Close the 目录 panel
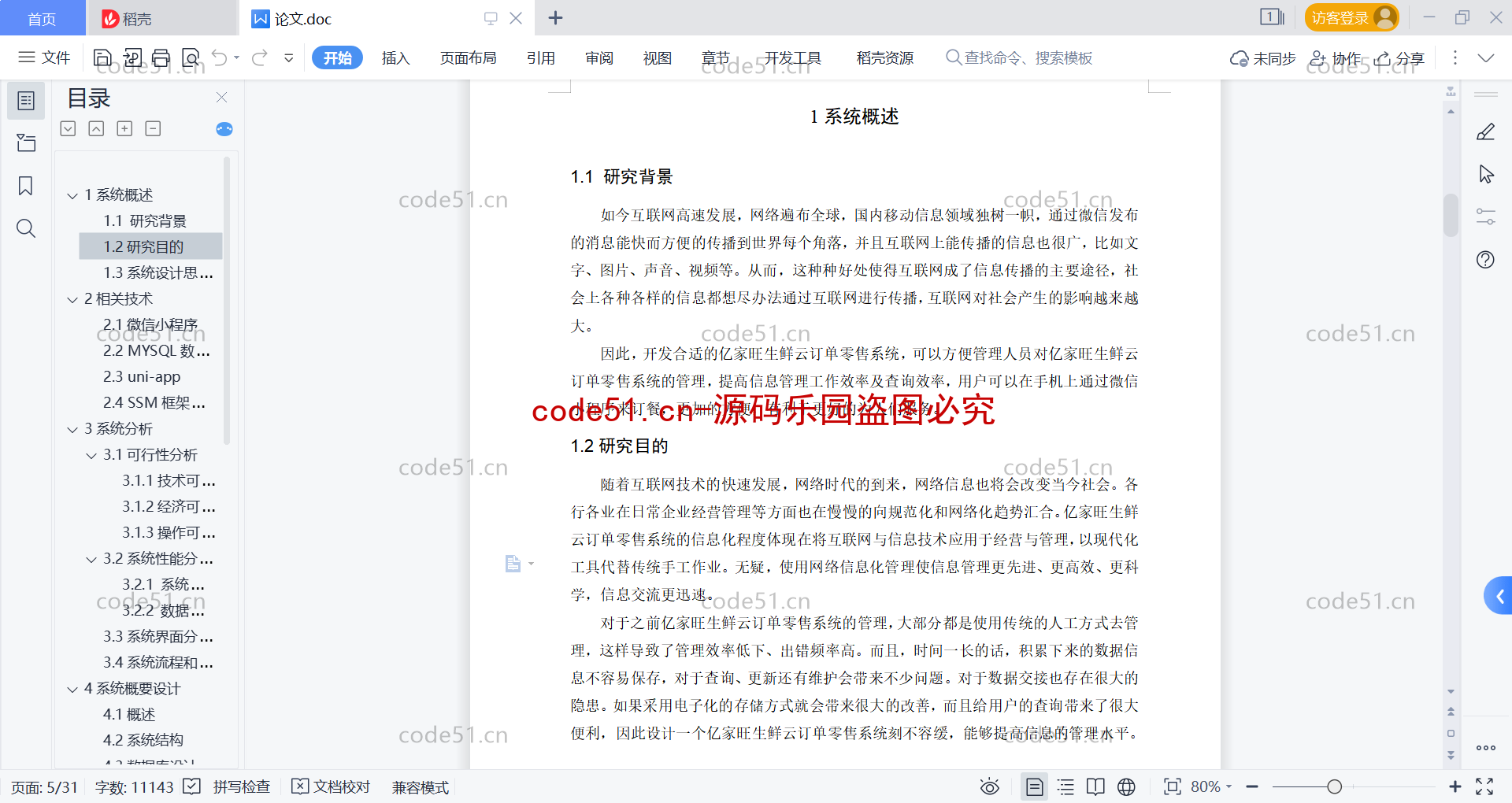Viewport: 1512px width, 803px height. (221, 97)
